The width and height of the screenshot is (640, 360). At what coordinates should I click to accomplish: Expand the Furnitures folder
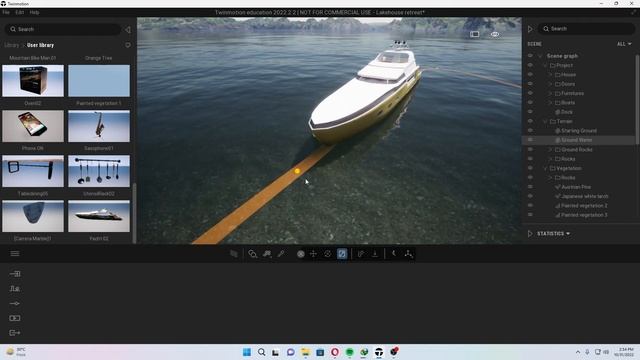pos(550,93)
